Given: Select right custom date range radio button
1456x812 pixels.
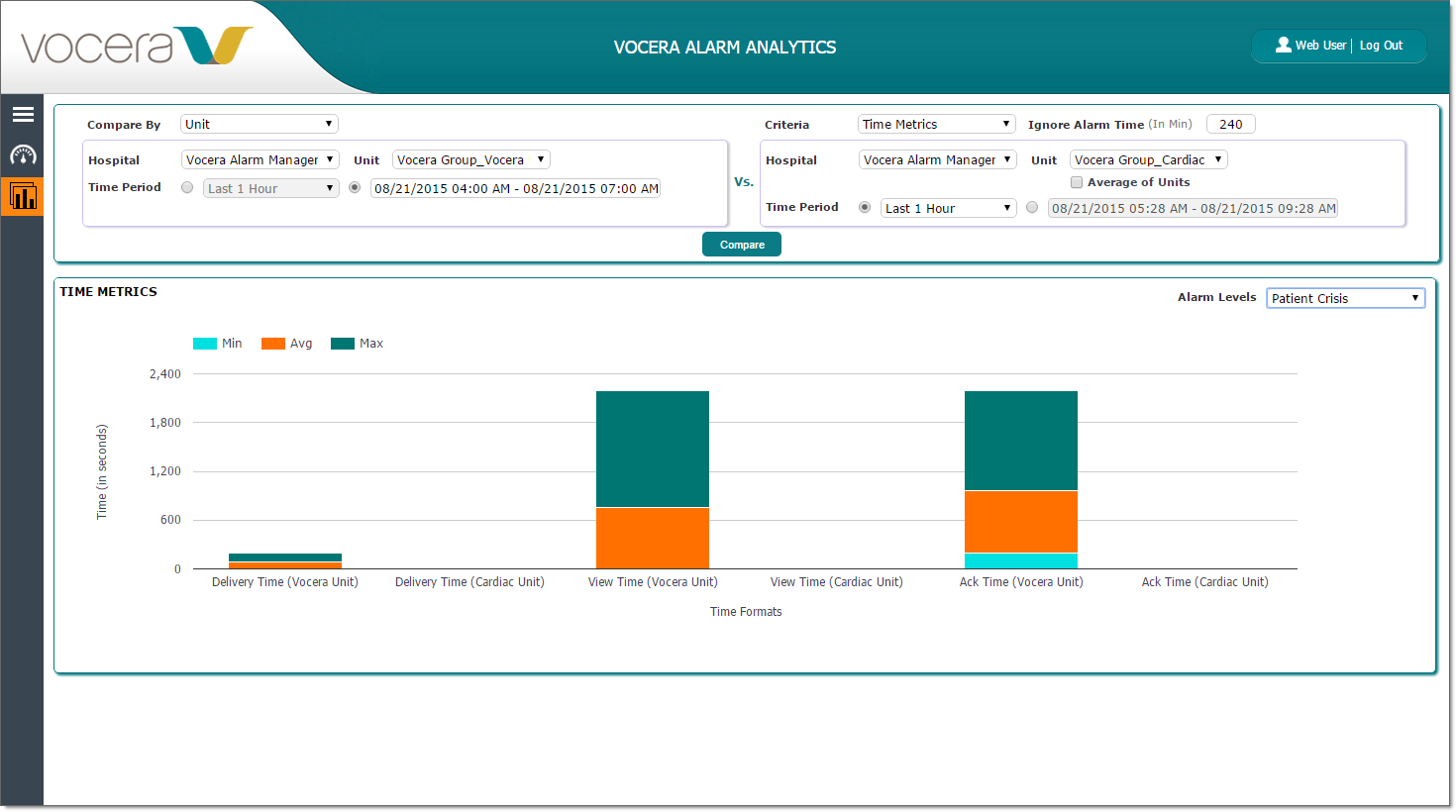Looking at the screenshot, I should [1032, 208].
